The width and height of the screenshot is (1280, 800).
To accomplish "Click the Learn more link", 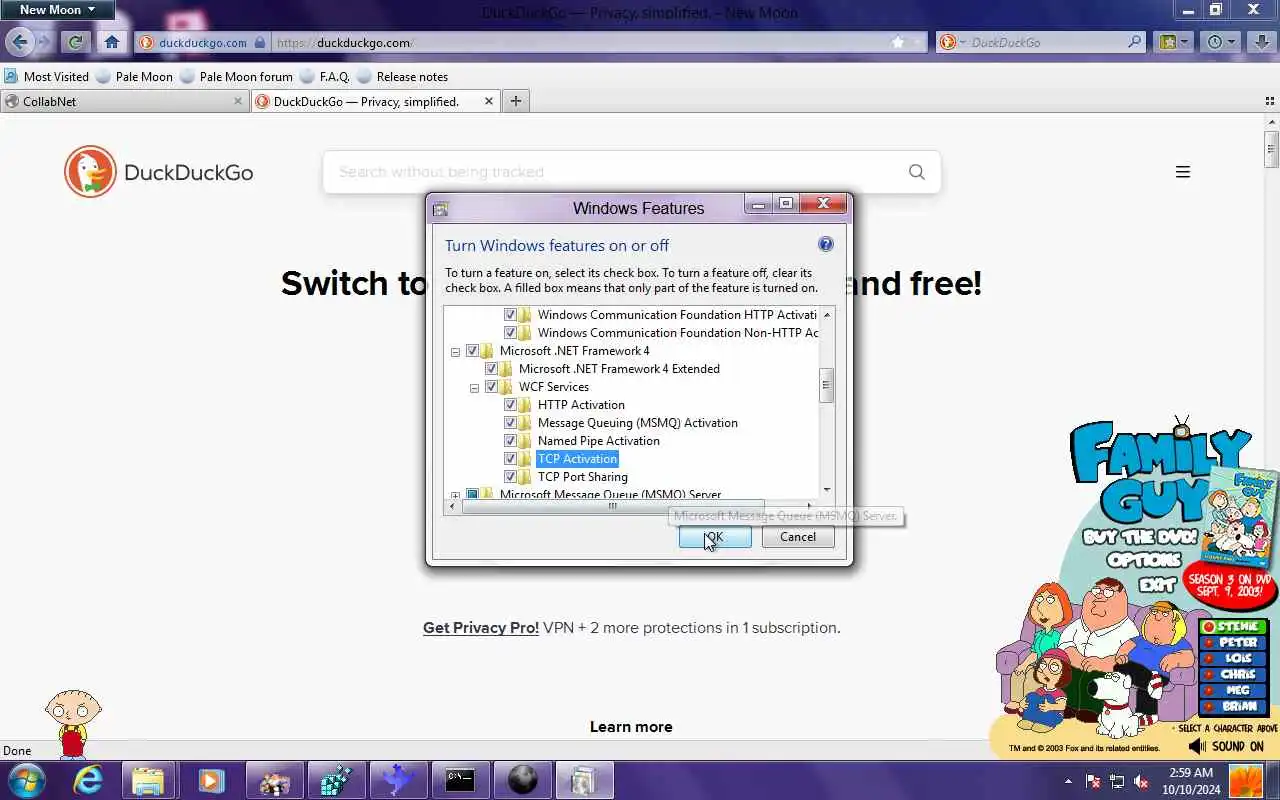I will 631,727.
